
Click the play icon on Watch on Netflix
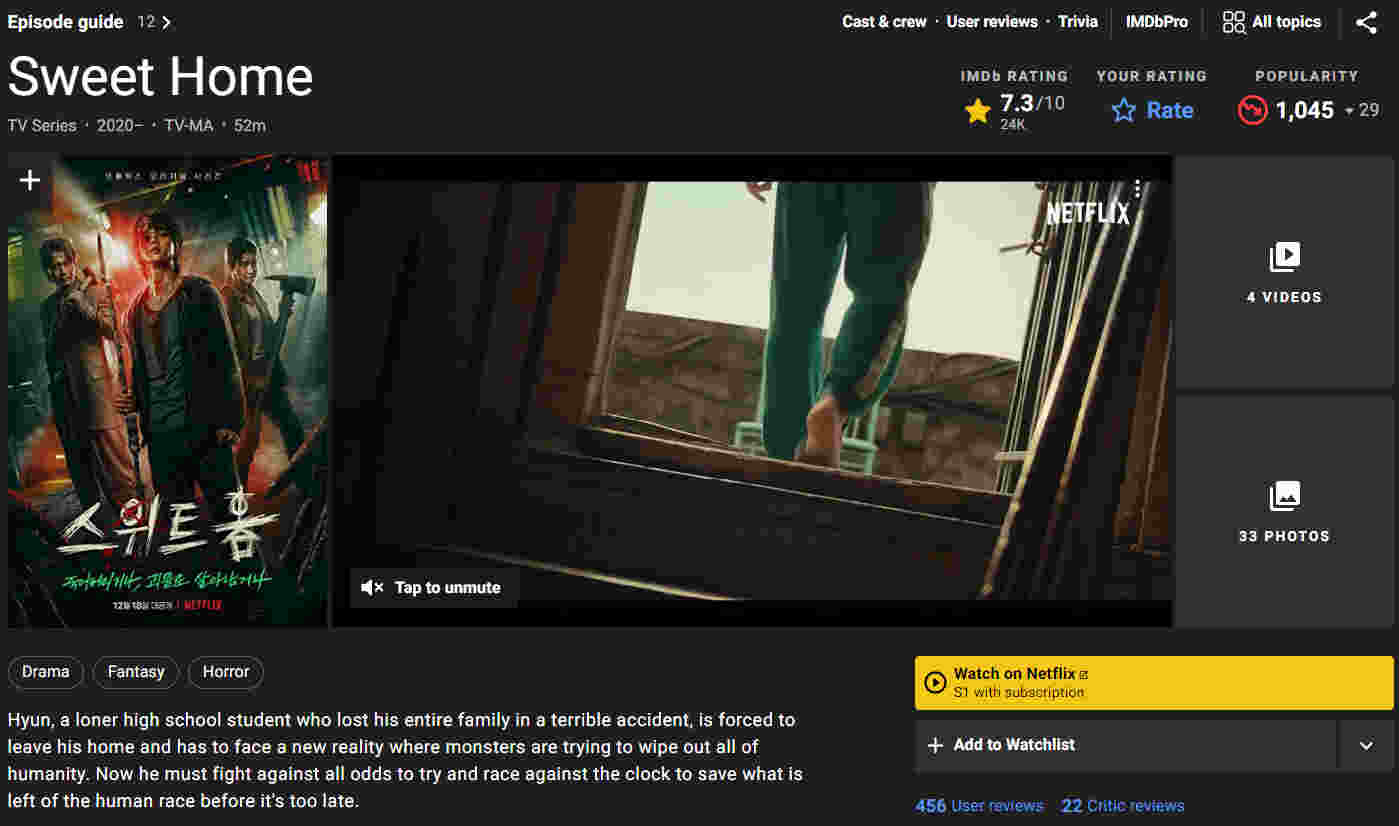935,683
